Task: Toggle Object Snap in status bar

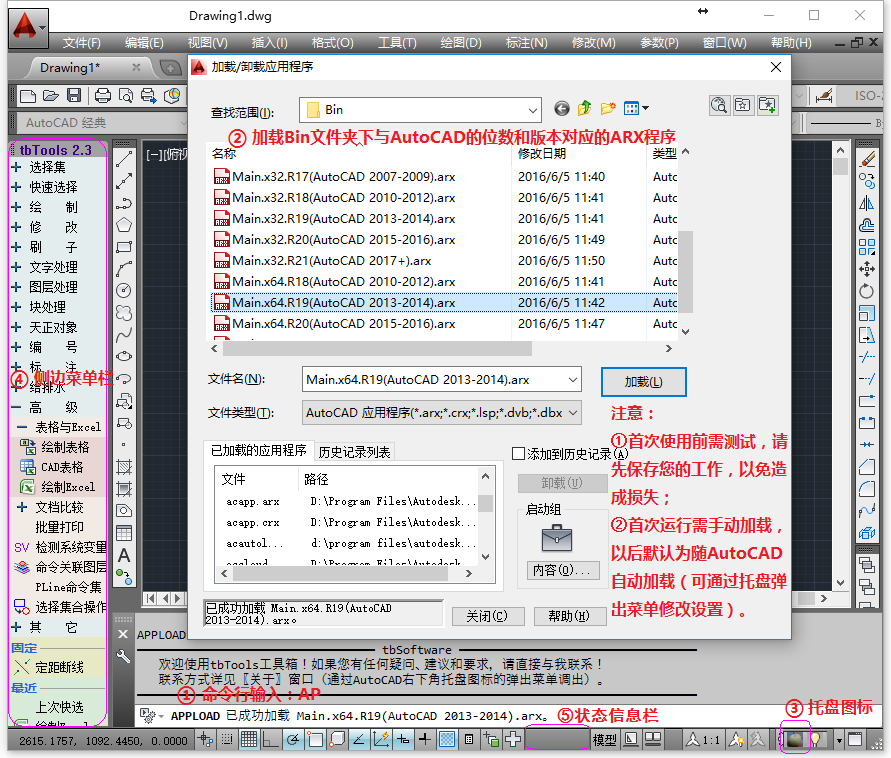Action: (315, 739)
